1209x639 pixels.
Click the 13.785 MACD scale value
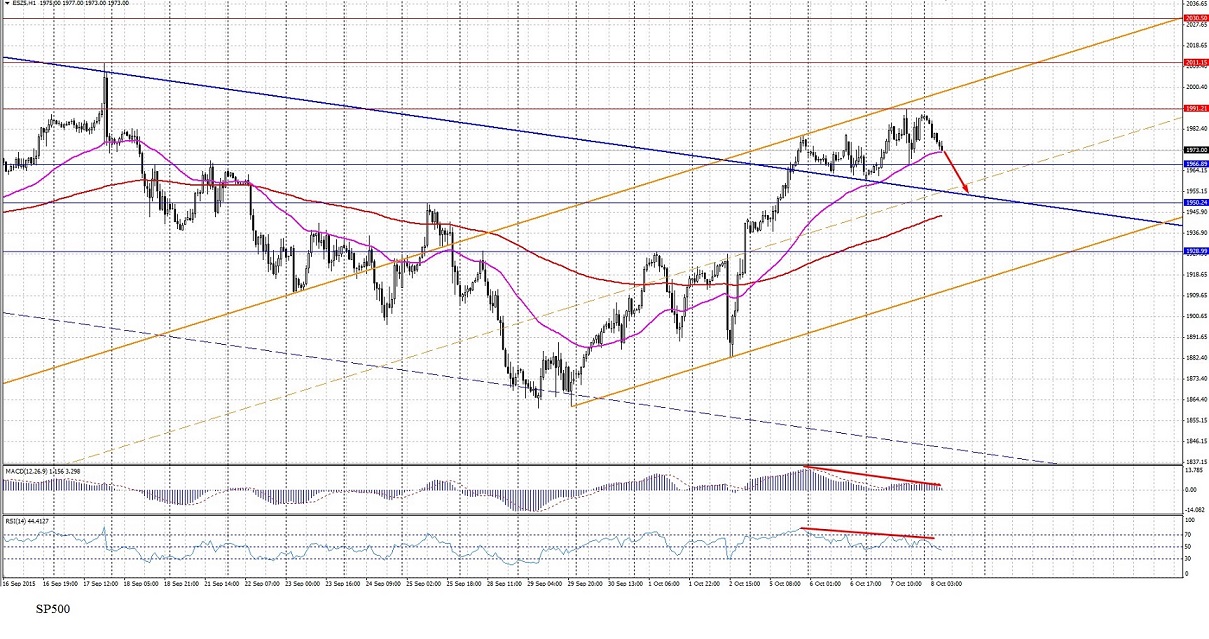(x=1196, y=469)
